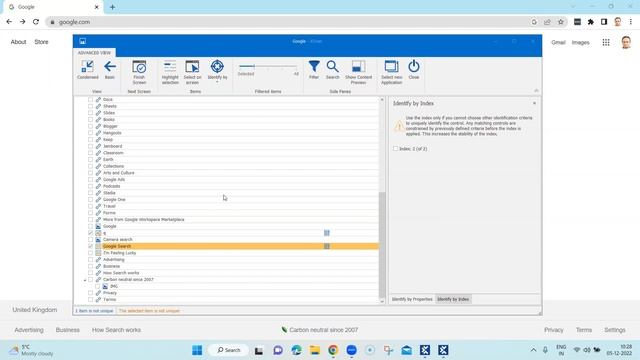This screenshot has height=360, width=640.
Task: Open the Google apps grid
Action: coord(606,42)
